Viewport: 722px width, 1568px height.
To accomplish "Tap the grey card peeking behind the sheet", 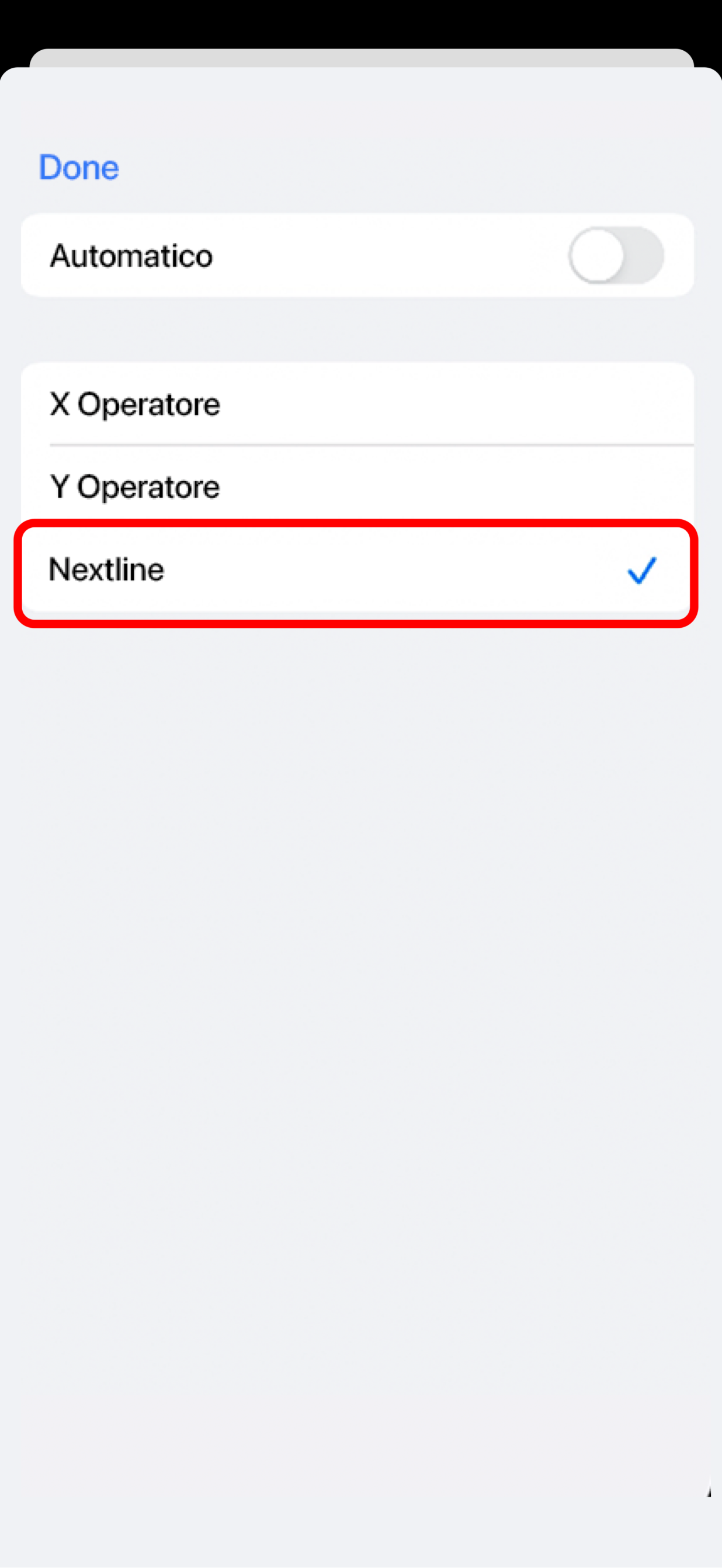I will [x=362, y=58].
